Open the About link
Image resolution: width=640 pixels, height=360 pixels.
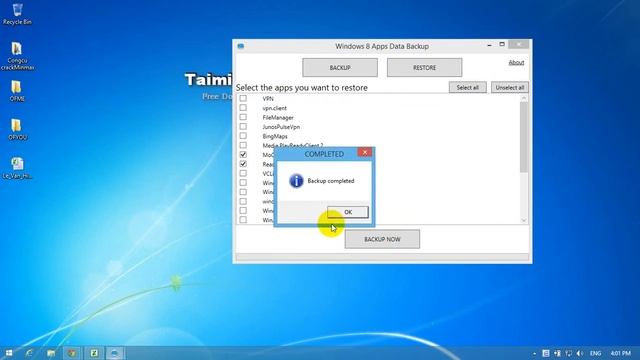coord(516,62)
